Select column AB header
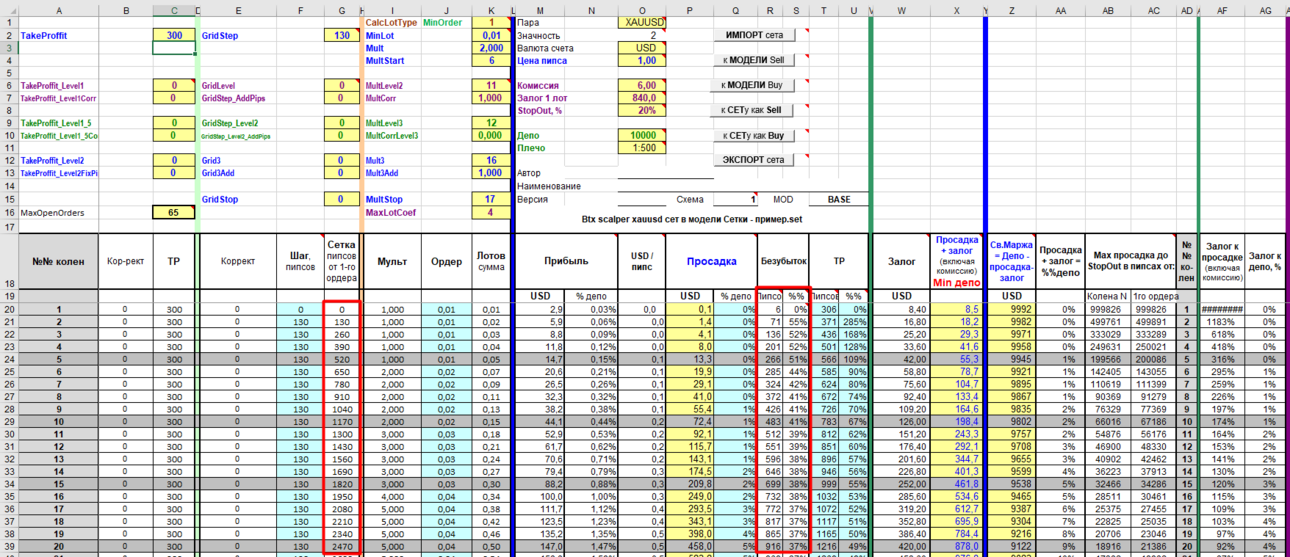This screenshot has height=557, width=1290. pyautogui.click(x=1108, y=9)
